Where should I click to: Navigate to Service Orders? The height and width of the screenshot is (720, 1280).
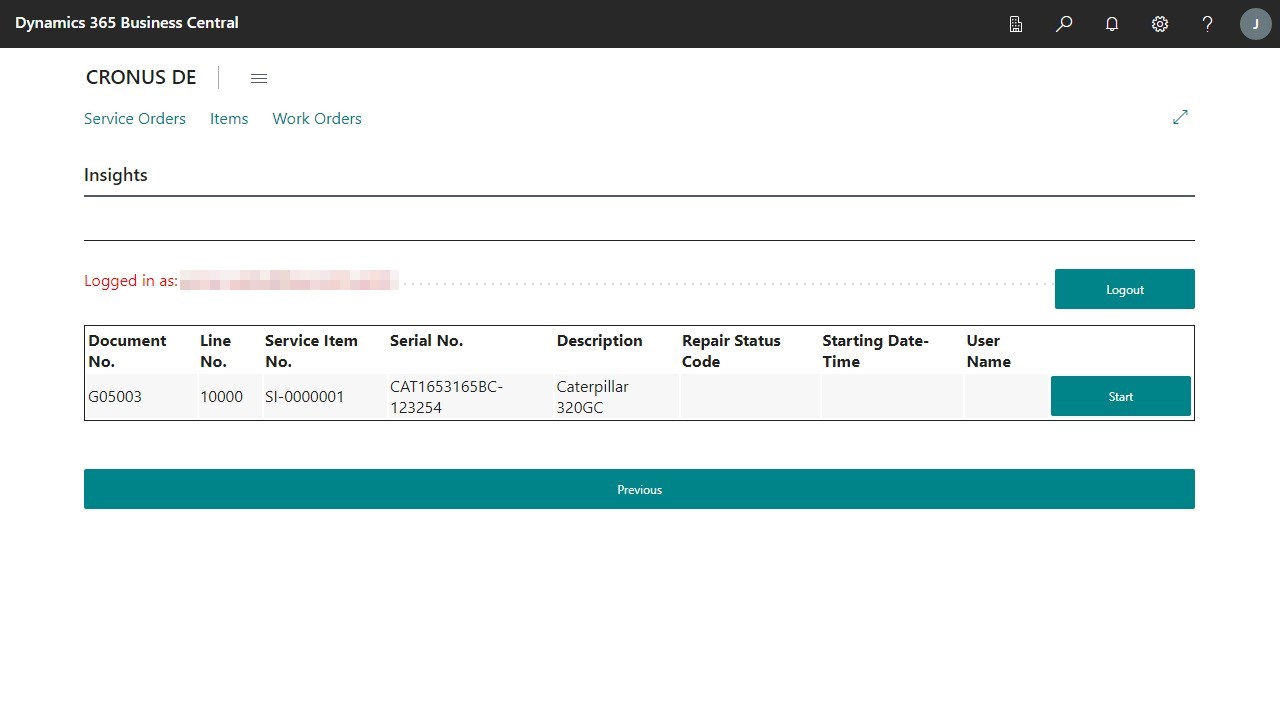(x=134, y=118)
